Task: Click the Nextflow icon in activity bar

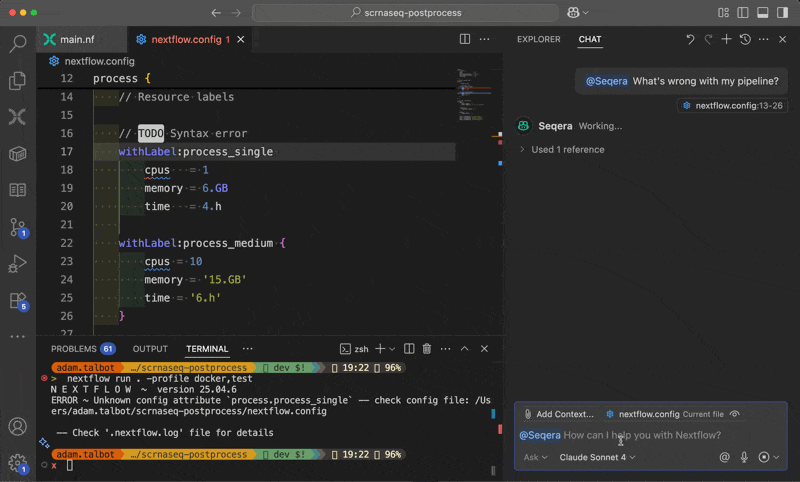Action: pos(17,117)
